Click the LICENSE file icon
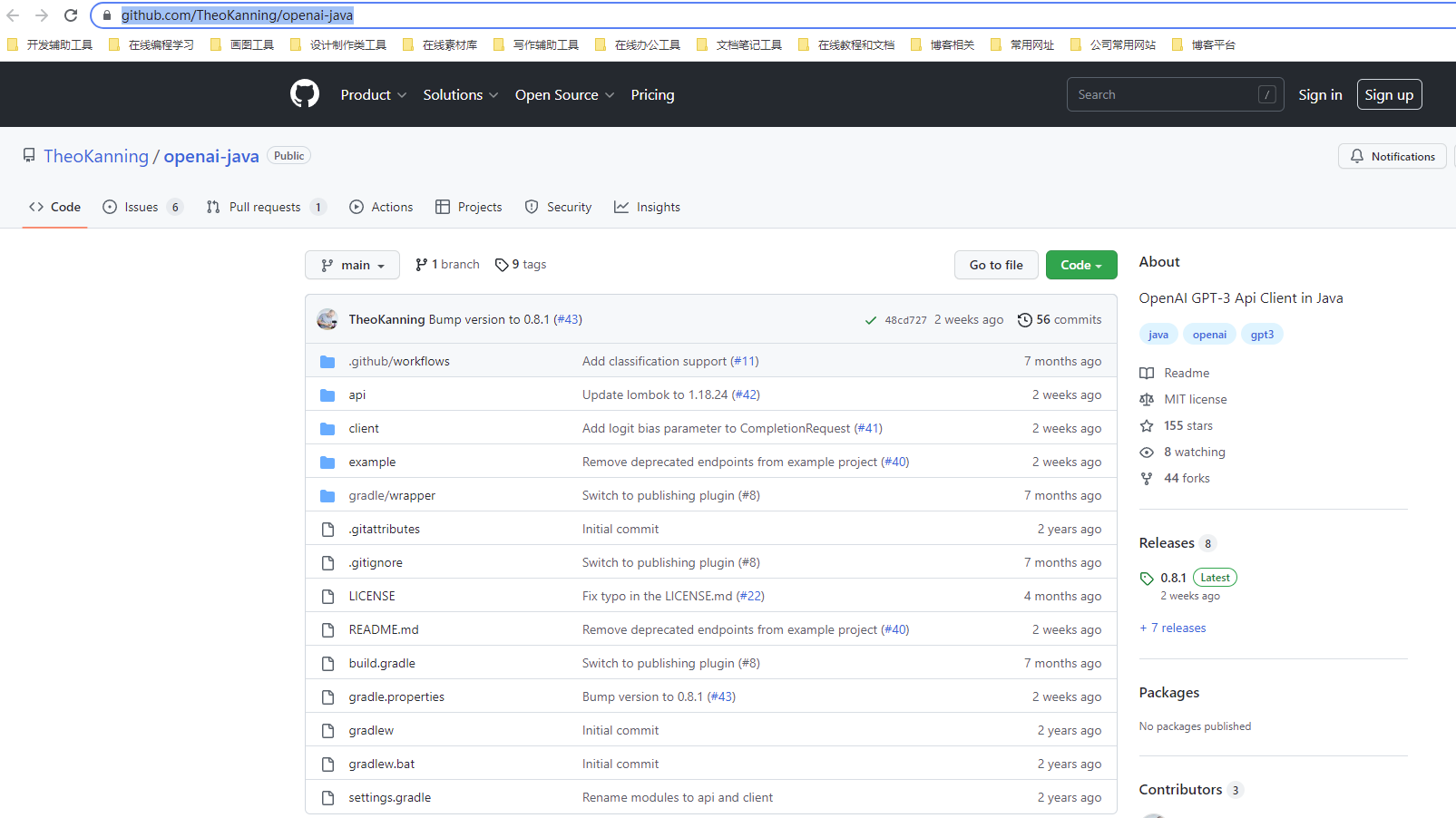The height and width of the screenshot is (818, 1456). 327,597
